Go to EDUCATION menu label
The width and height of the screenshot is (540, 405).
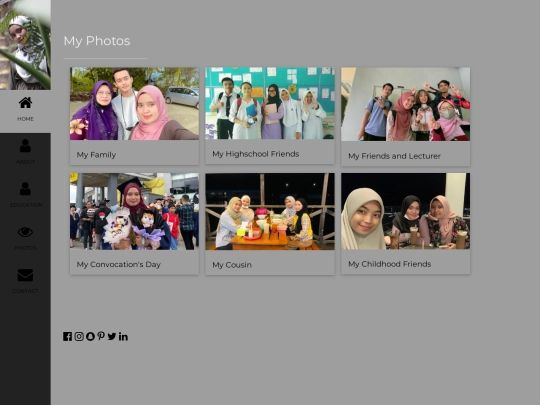[x=26, y=205]
